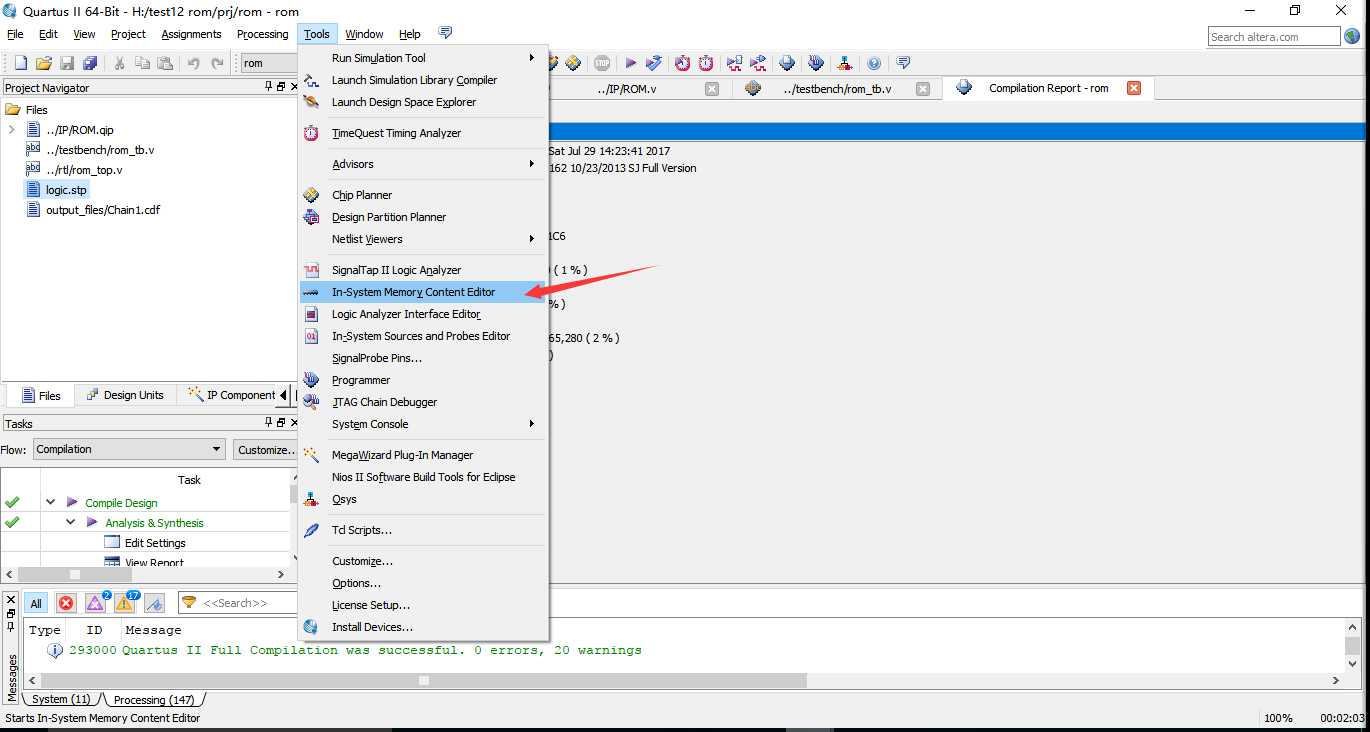The height and width of the screenshot is (732, 1370).
Task: Open Chip Planner from Tools menu
Action: click(x=423, y=195)
